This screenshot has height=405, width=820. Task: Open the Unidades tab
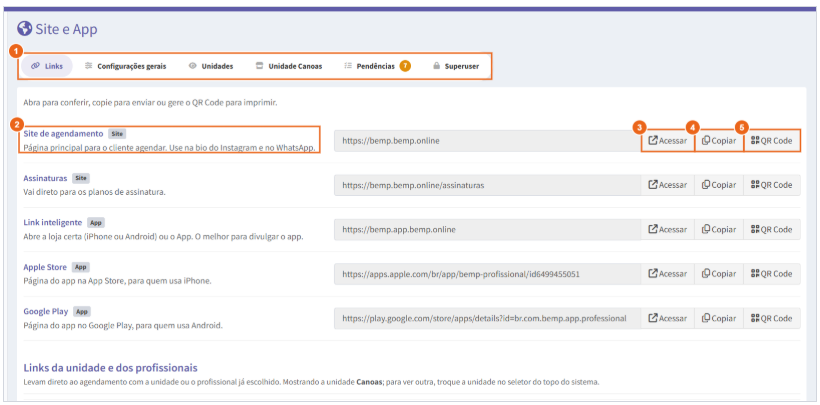(x=211, y=66)
